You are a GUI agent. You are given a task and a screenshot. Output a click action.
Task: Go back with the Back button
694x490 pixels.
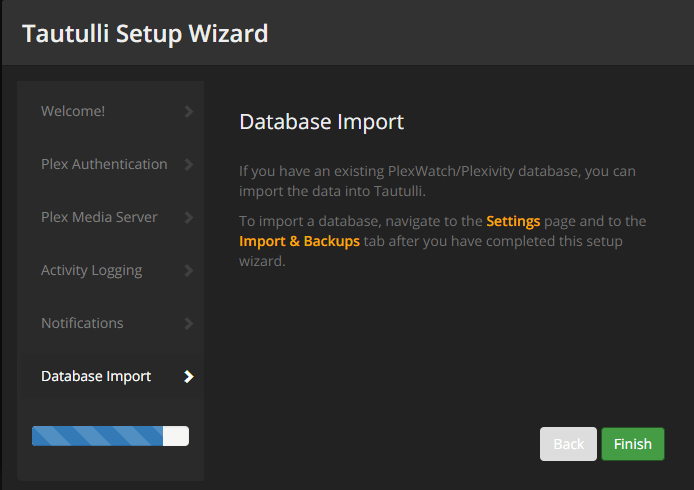tap(568, 444)
